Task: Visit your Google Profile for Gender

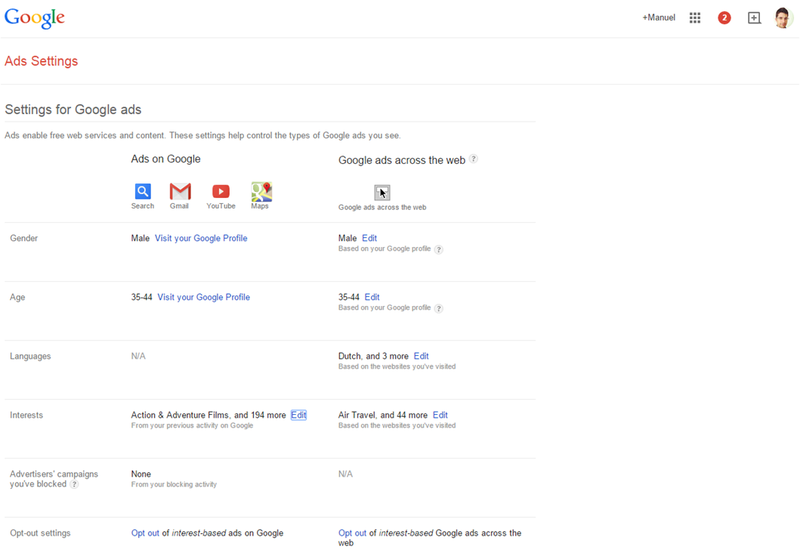Action: 201,238
